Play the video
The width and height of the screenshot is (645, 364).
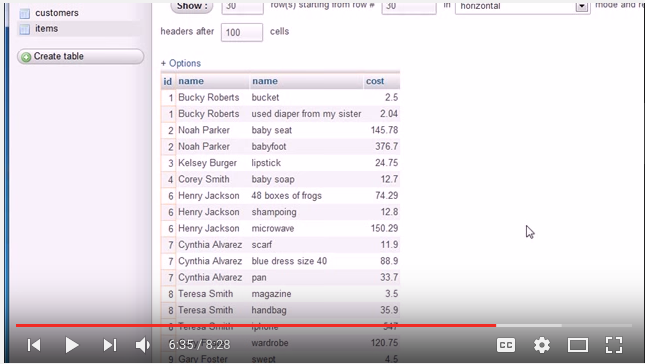(72, 345)
